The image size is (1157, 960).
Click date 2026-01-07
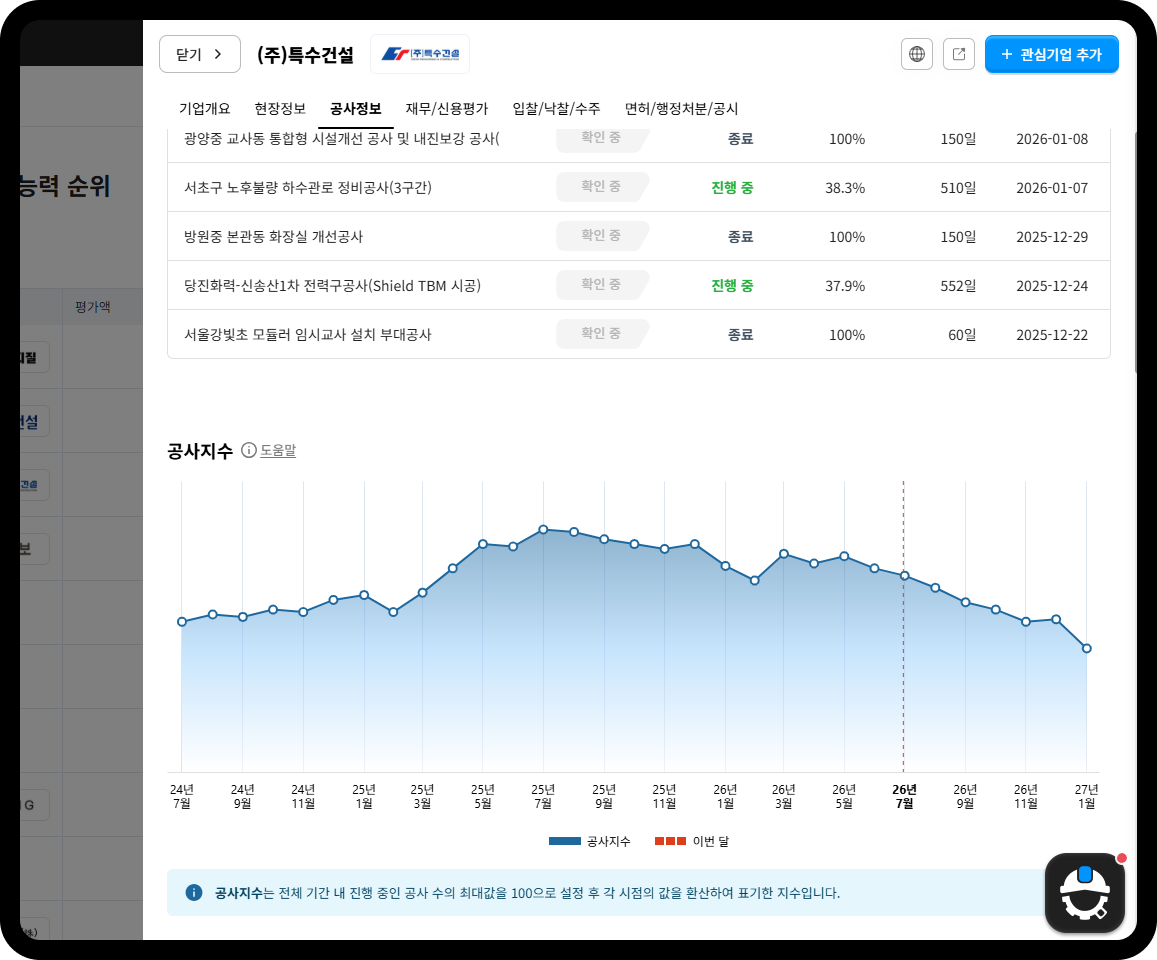(1051, 188)
